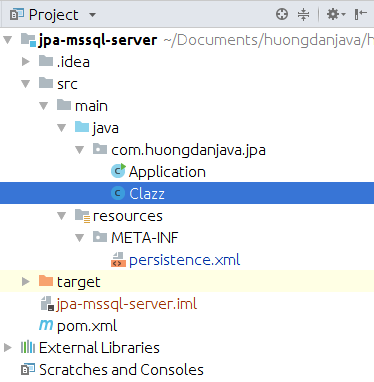Collapse the resources folder arrow

pyautogui.click(x=62, y=216)
